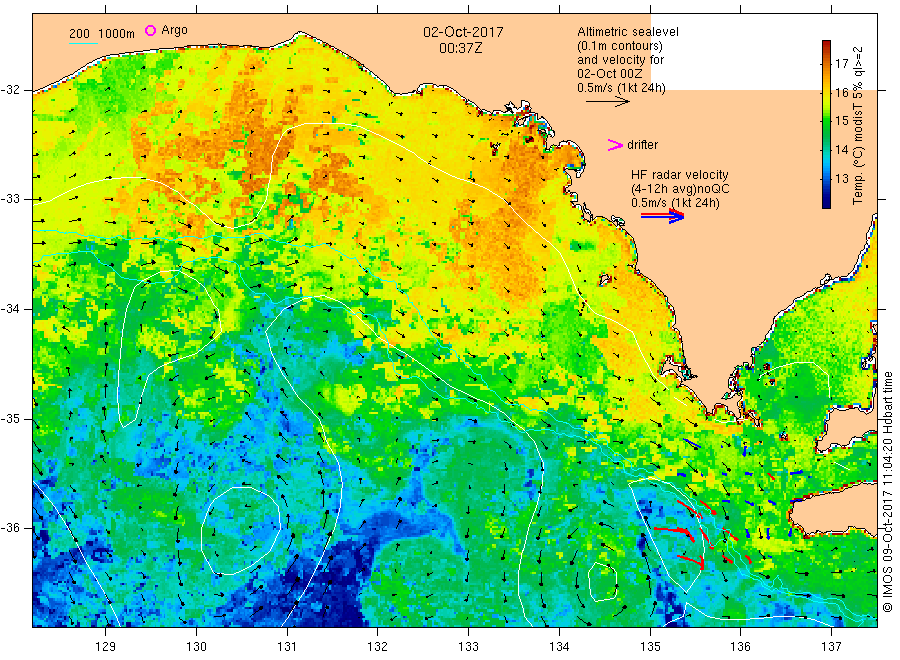Click the 135 longitude axis label
Viewport: 900px width, 660px height.
coord(650,647)
